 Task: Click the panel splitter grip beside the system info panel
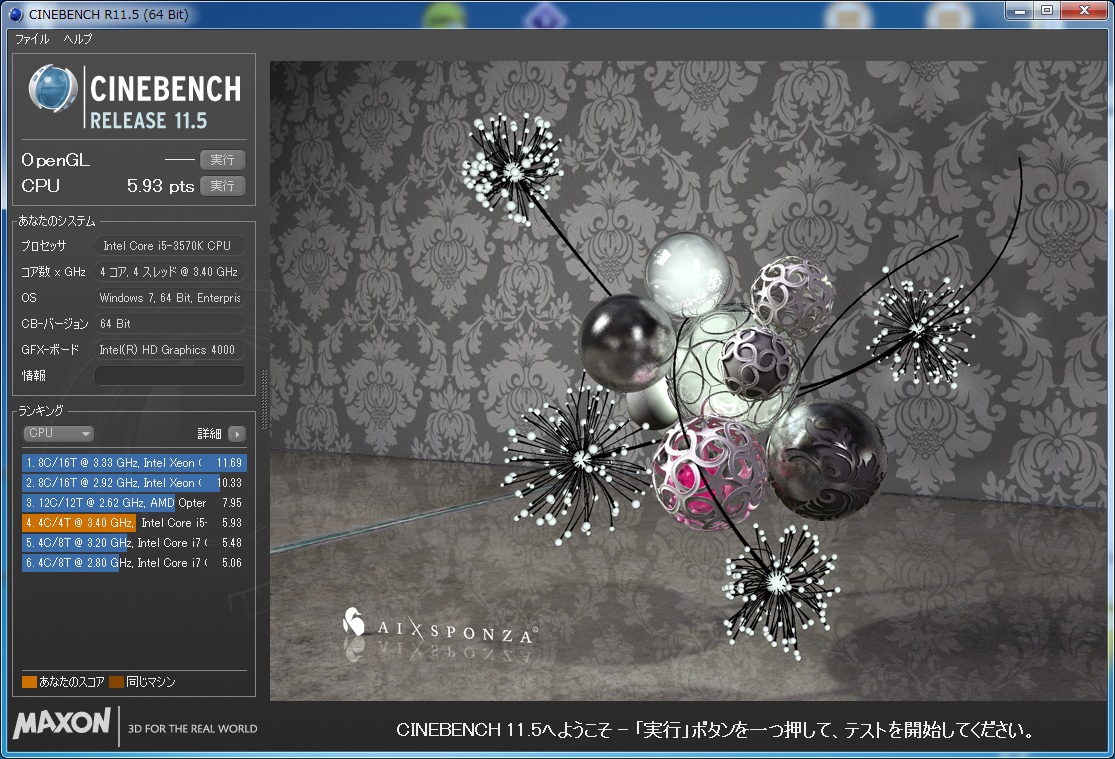click(x=265, y=399)
